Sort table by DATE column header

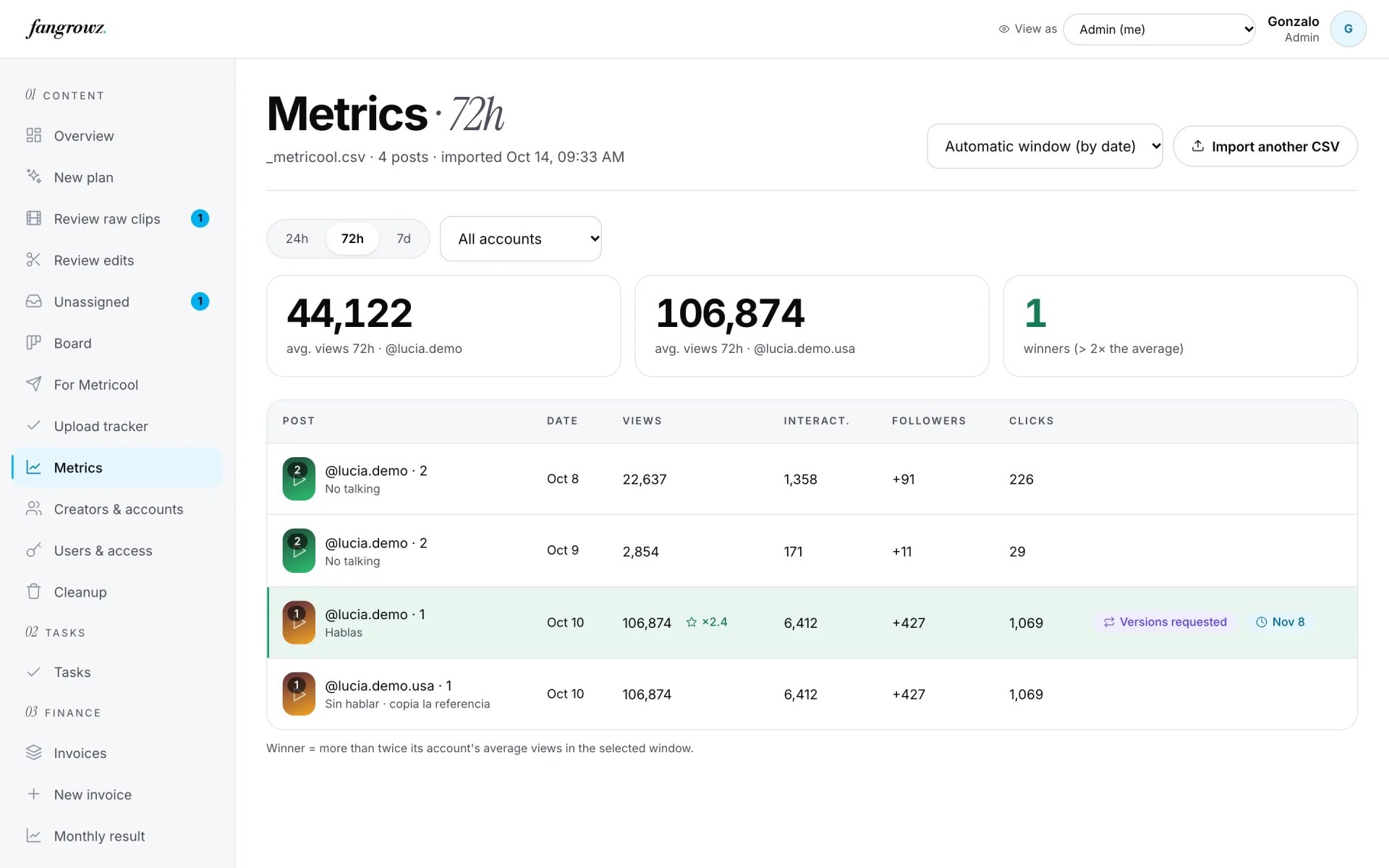coord(562,421)
